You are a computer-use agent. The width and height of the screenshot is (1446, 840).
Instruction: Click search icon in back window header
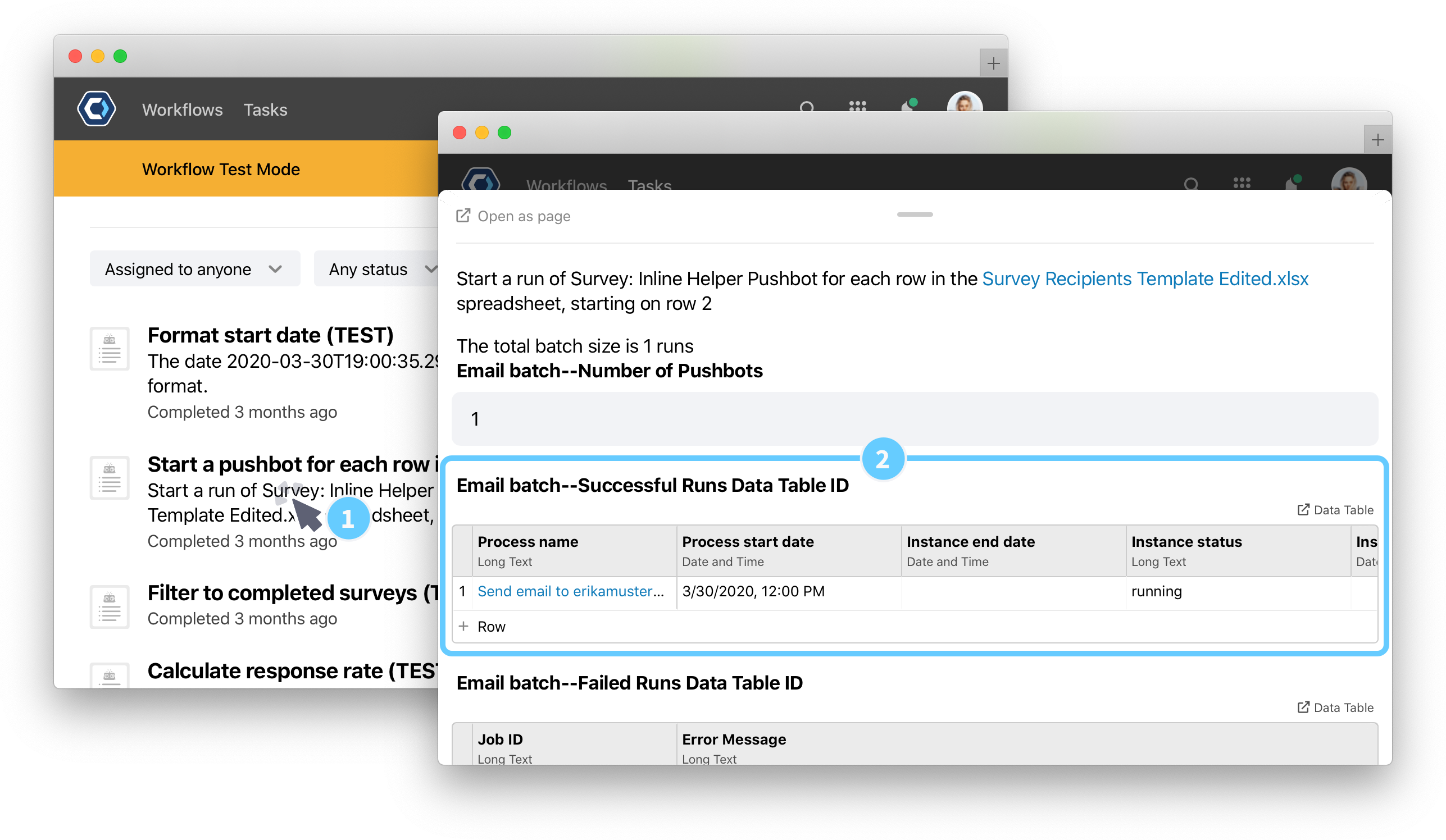tap(807, 107)
